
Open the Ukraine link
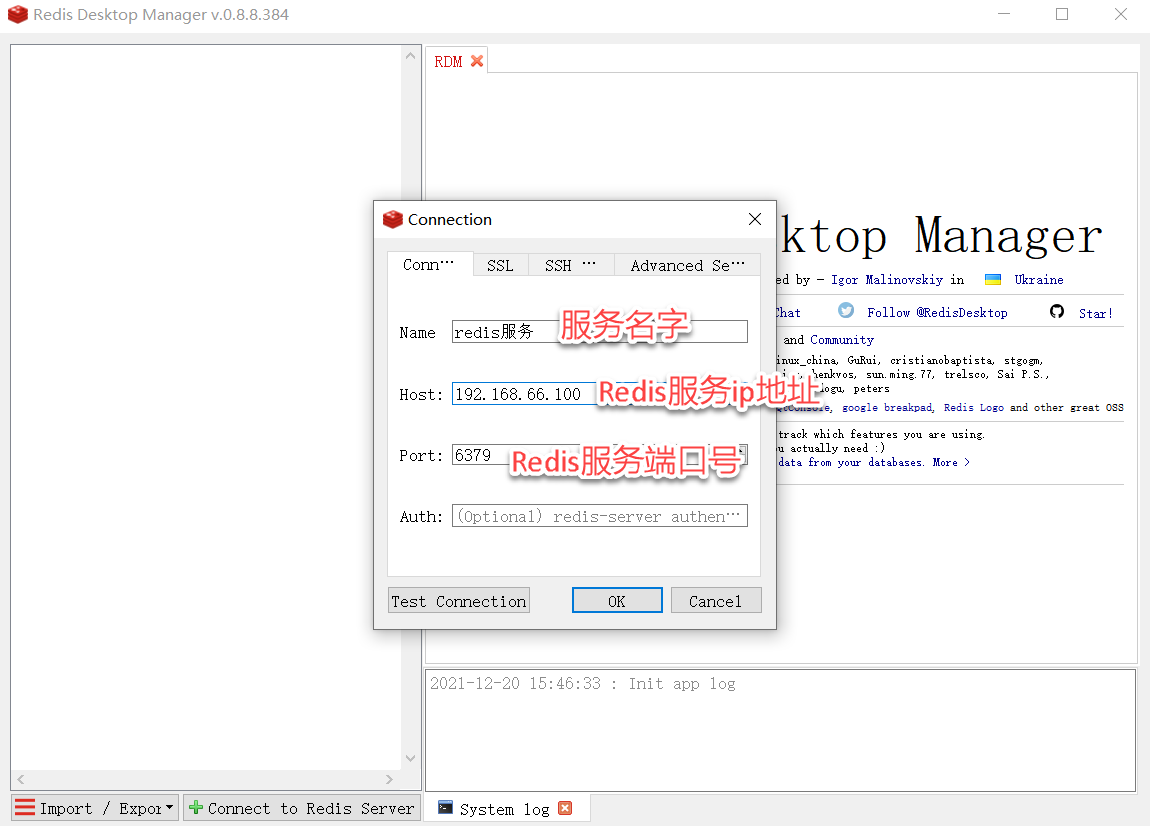click(x=1039, y=279)
